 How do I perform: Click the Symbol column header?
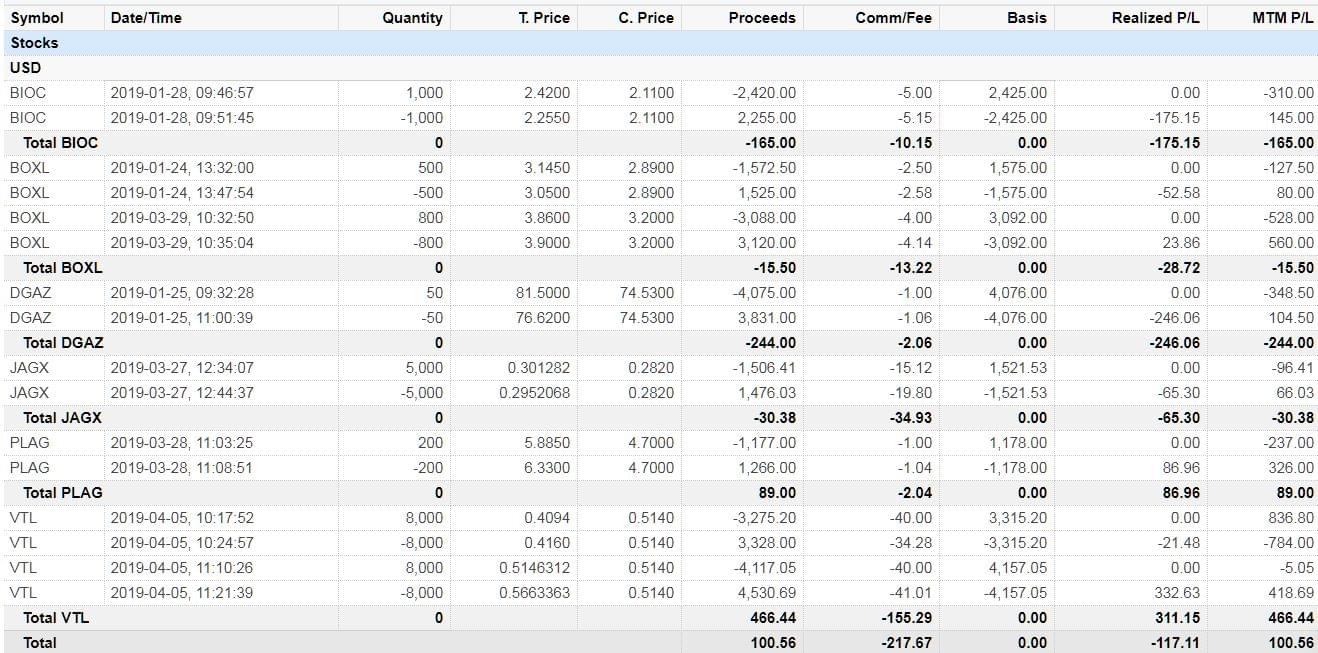[37, 18]
